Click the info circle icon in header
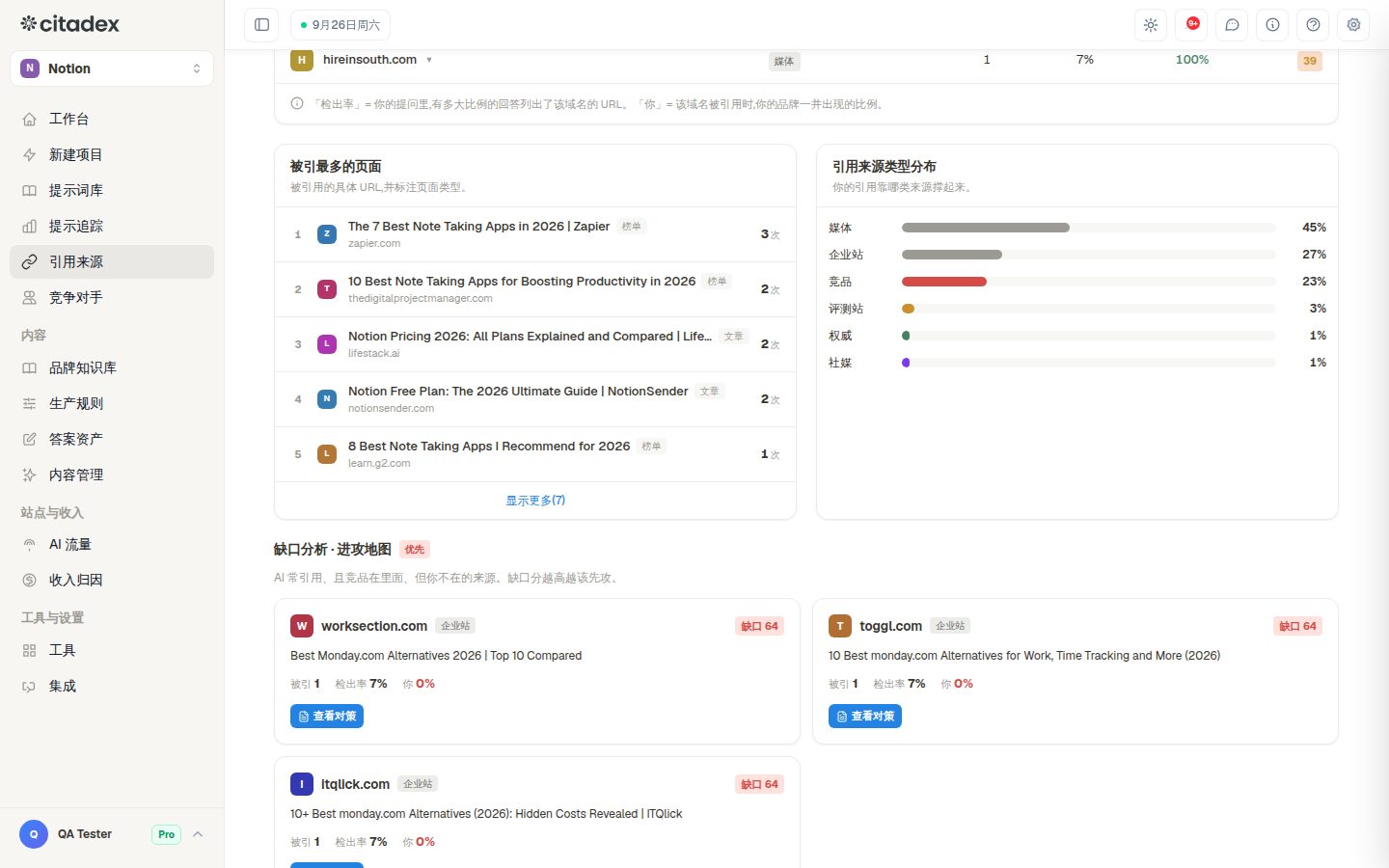The width and height of the screenshot is (1389, 868). tap(1272, 25)
